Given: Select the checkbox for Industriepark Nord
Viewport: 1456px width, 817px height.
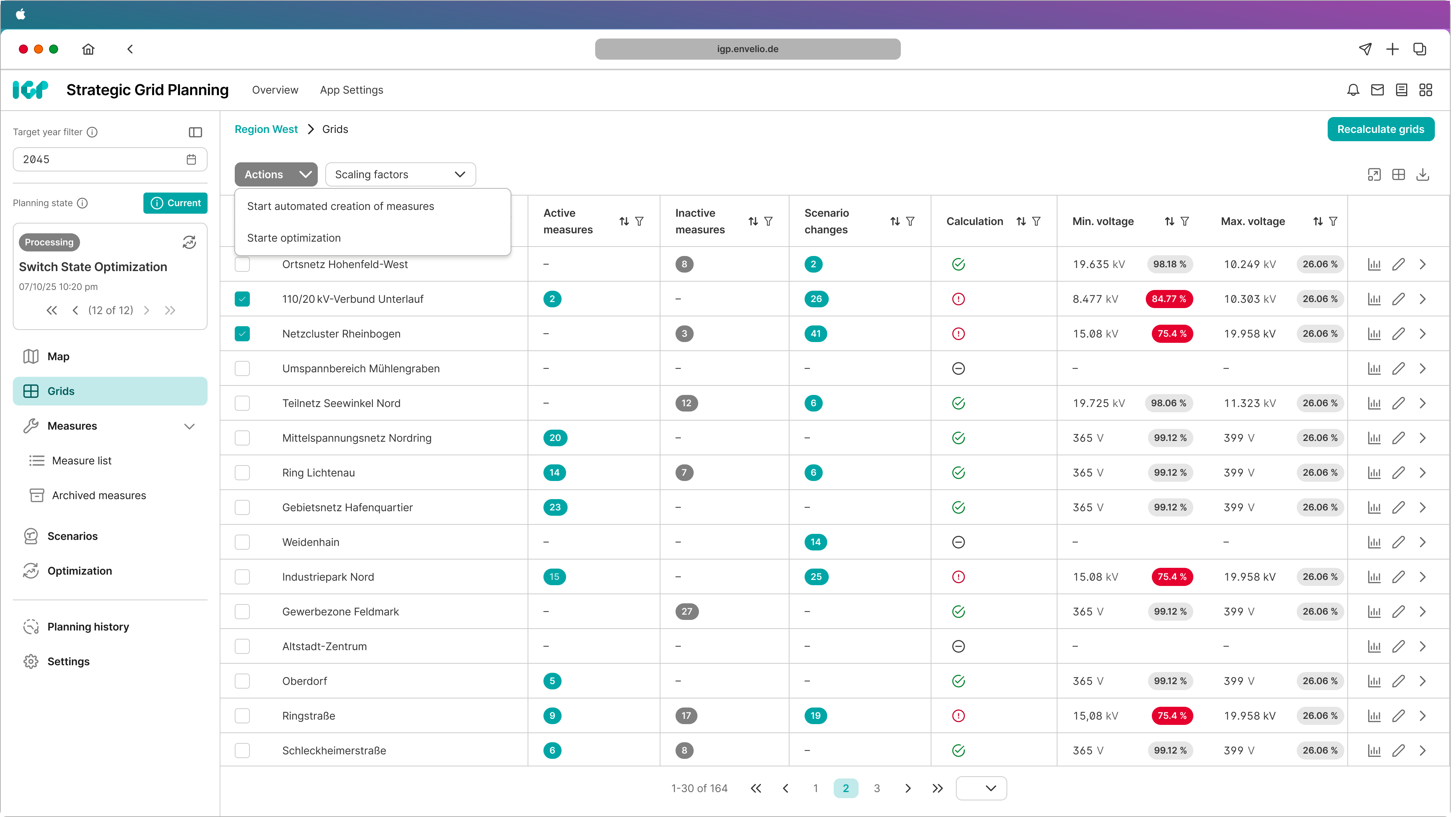Looking at the screenshot, I should (243, 577).
